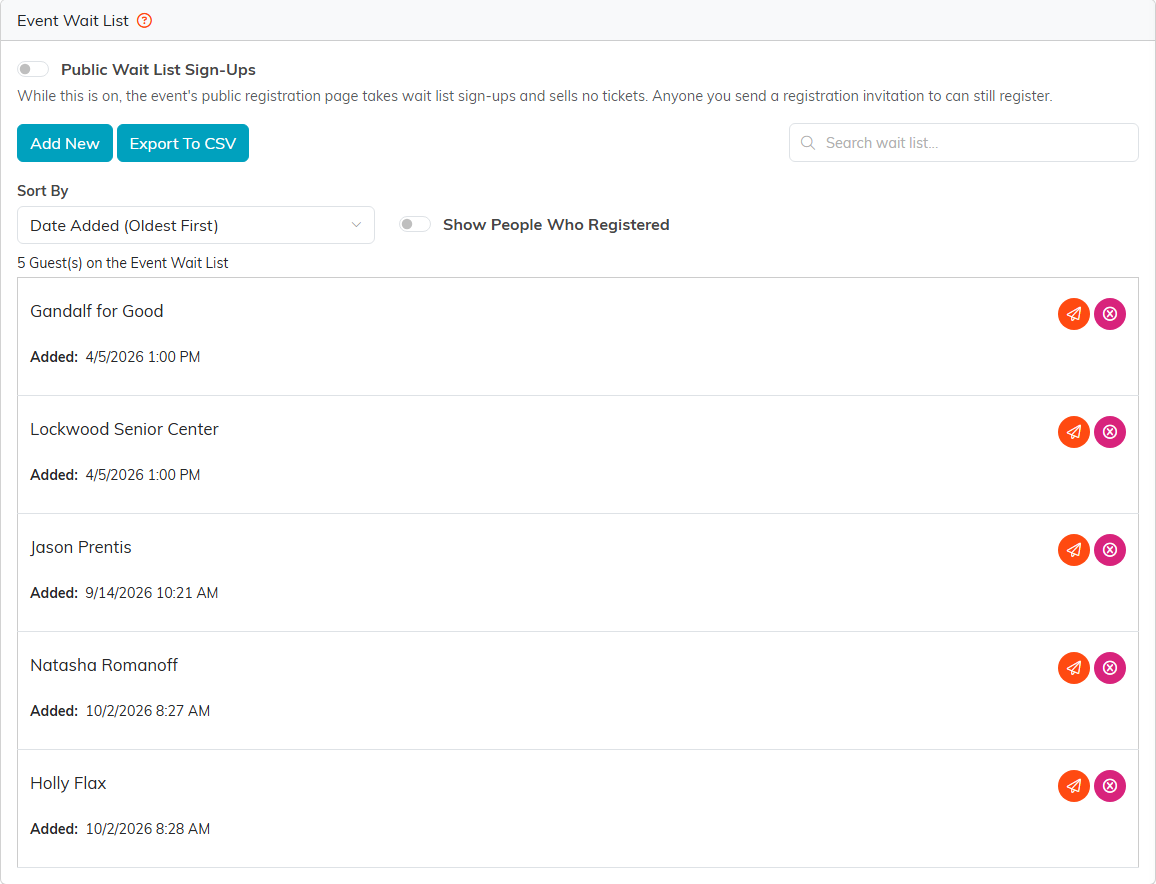Screen dimensions: 1156x884
Task: Open the Event Wait List help icon
Action: tap(144, 21)
